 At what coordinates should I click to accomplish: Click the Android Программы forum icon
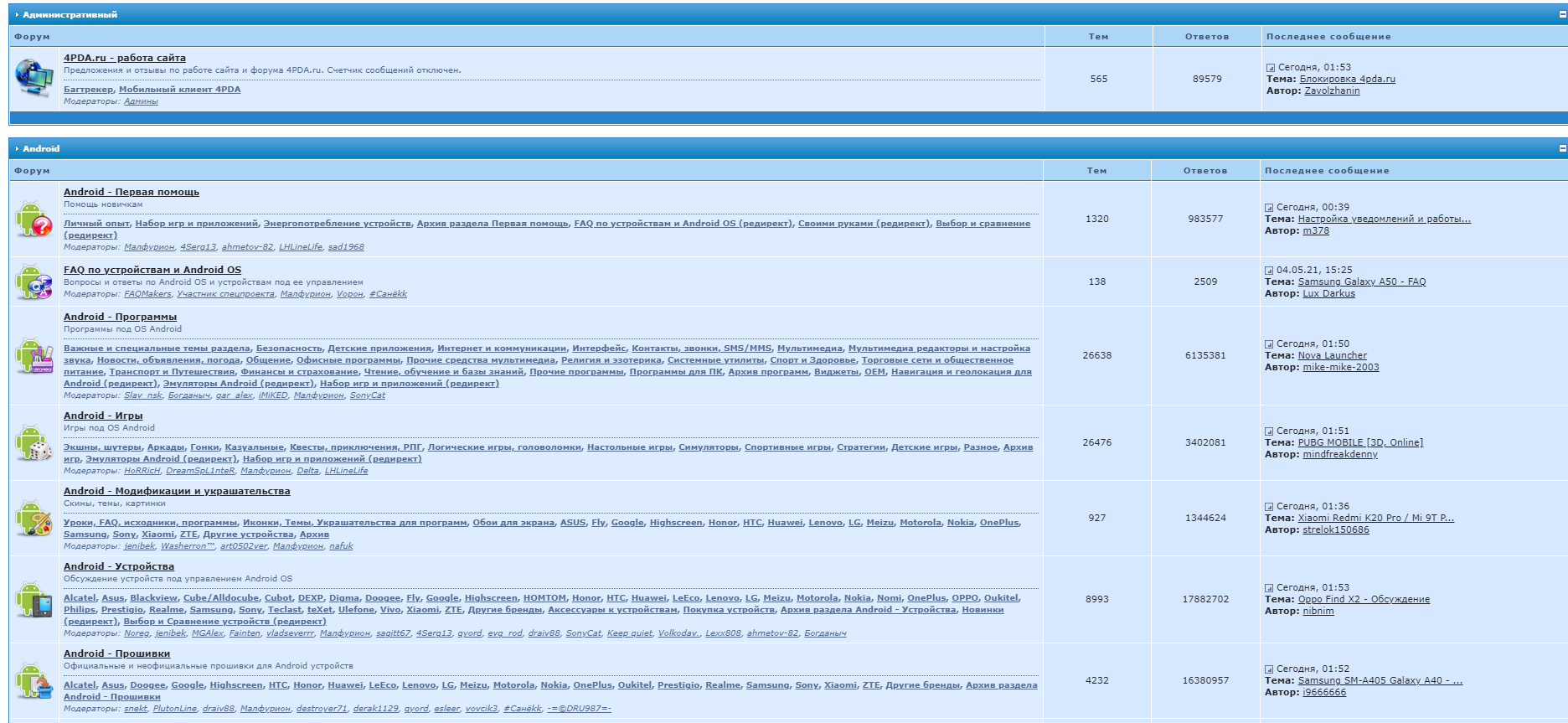[34, 356]
